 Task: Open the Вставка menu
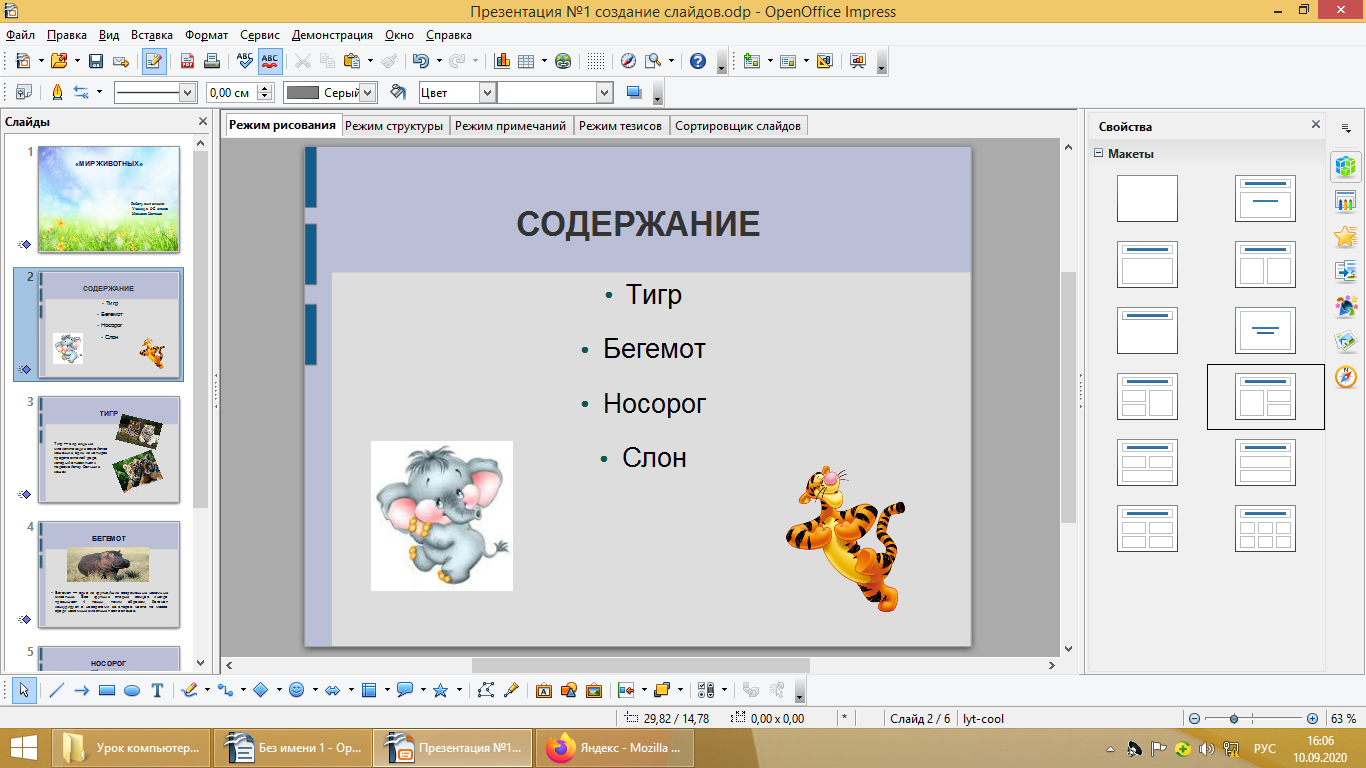tap(151, 35)
